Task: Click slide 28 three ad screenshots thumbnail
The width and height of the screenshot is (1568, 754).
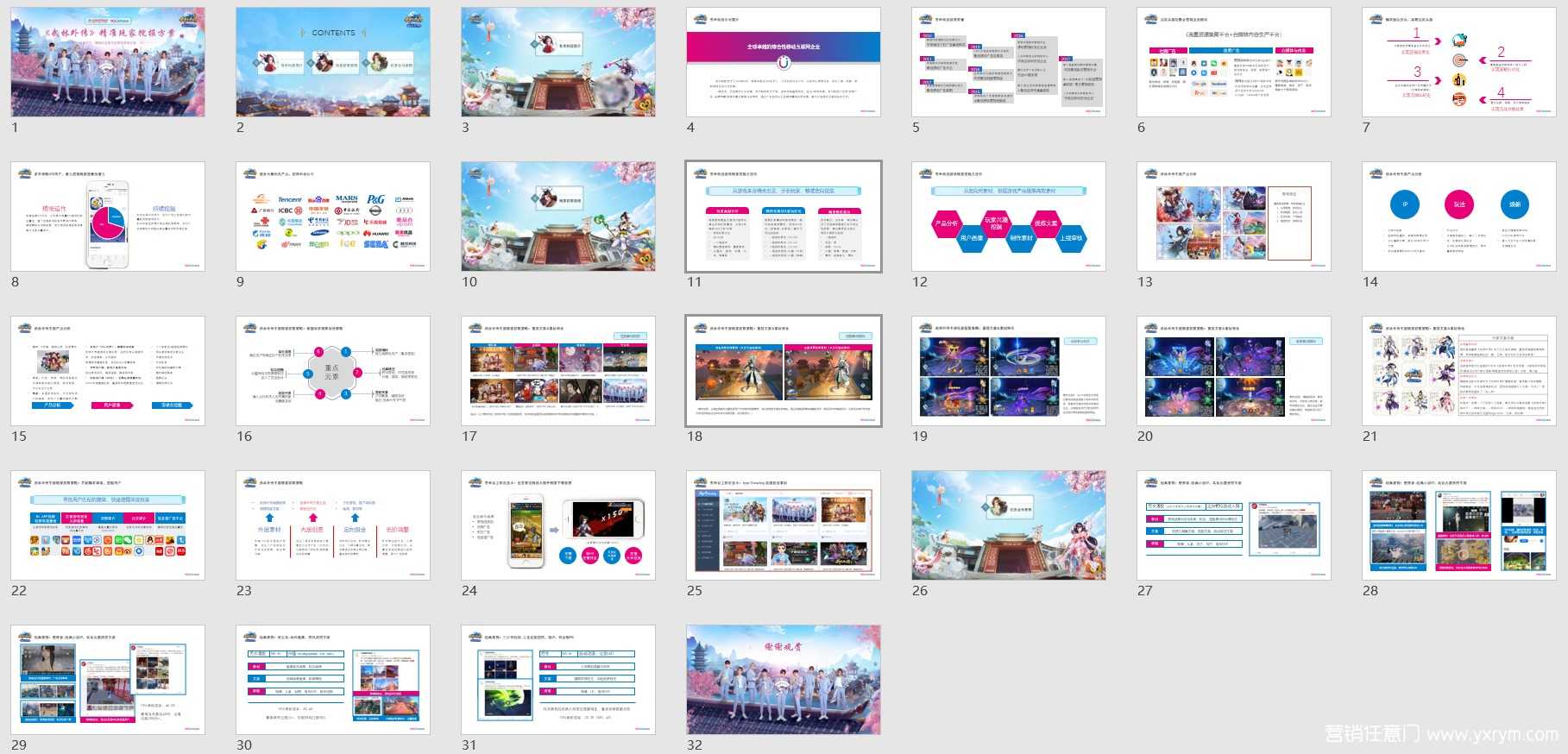Action: pos(1459,525)
